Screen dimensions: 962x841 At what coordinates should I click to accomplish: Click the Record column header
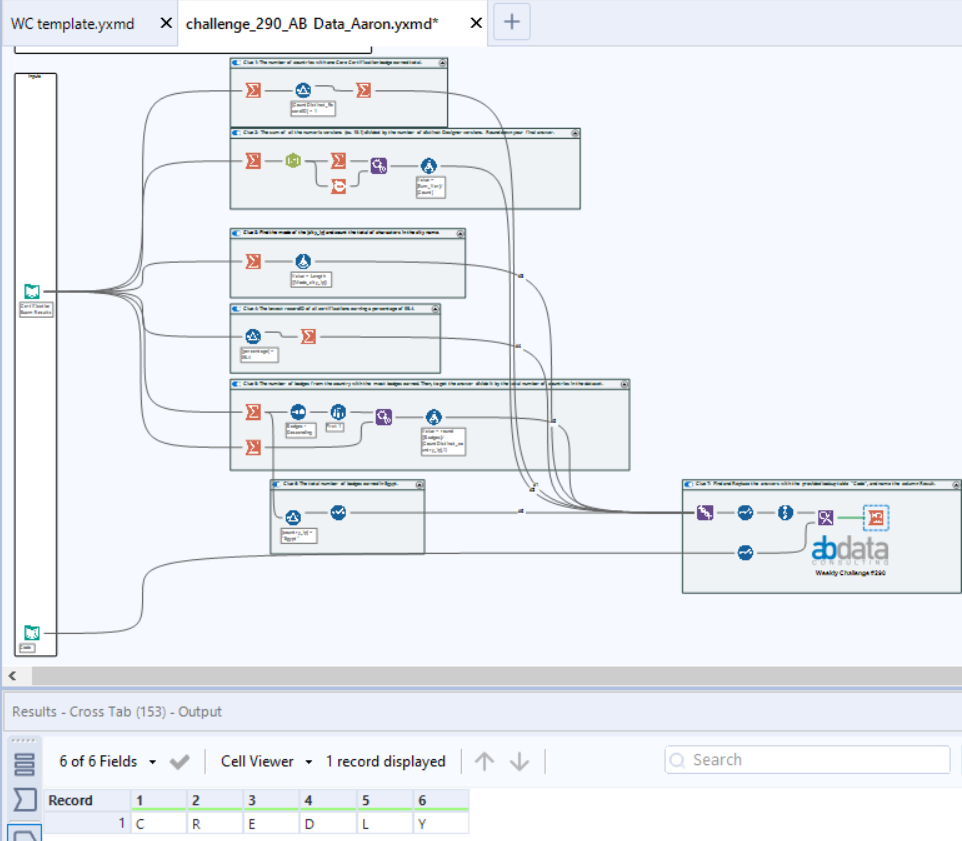(87, 801)
